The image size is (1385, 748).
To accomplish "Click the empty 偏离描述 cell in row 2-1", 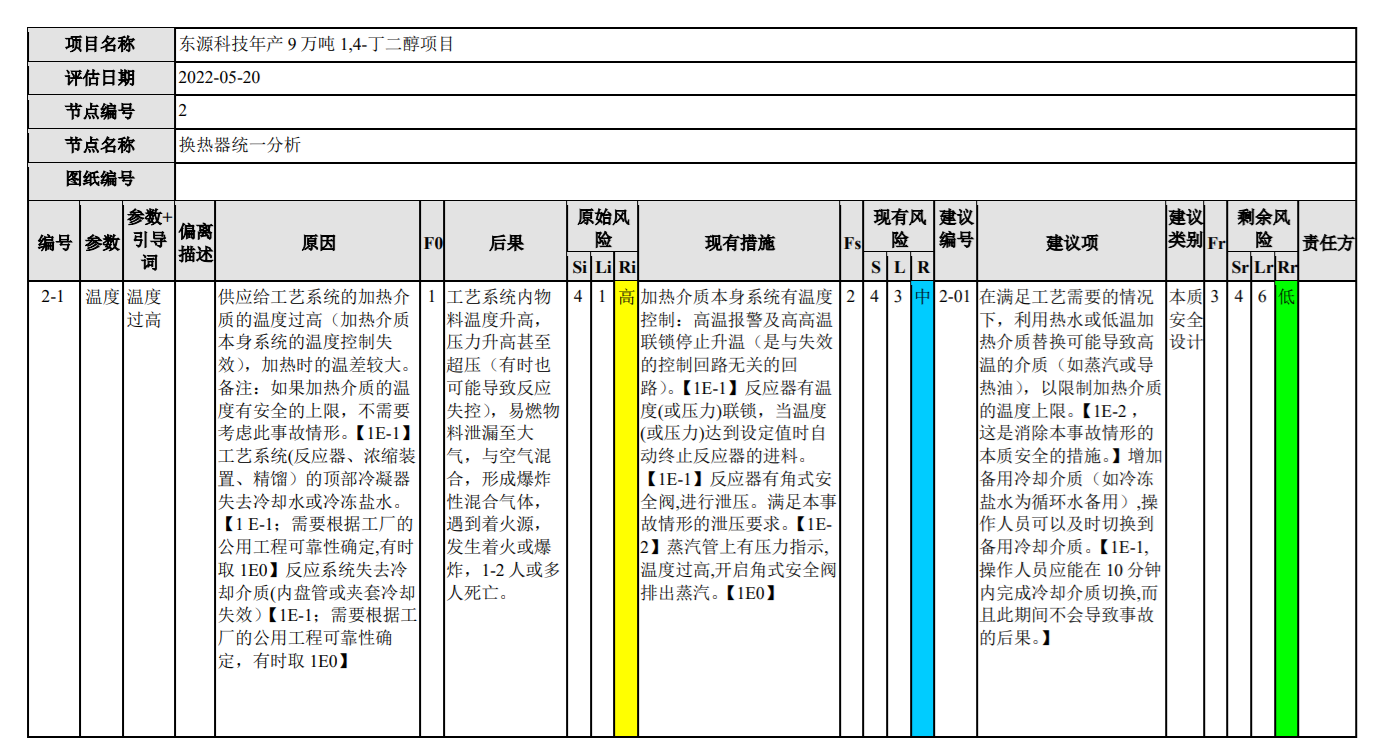I will 195,510.
